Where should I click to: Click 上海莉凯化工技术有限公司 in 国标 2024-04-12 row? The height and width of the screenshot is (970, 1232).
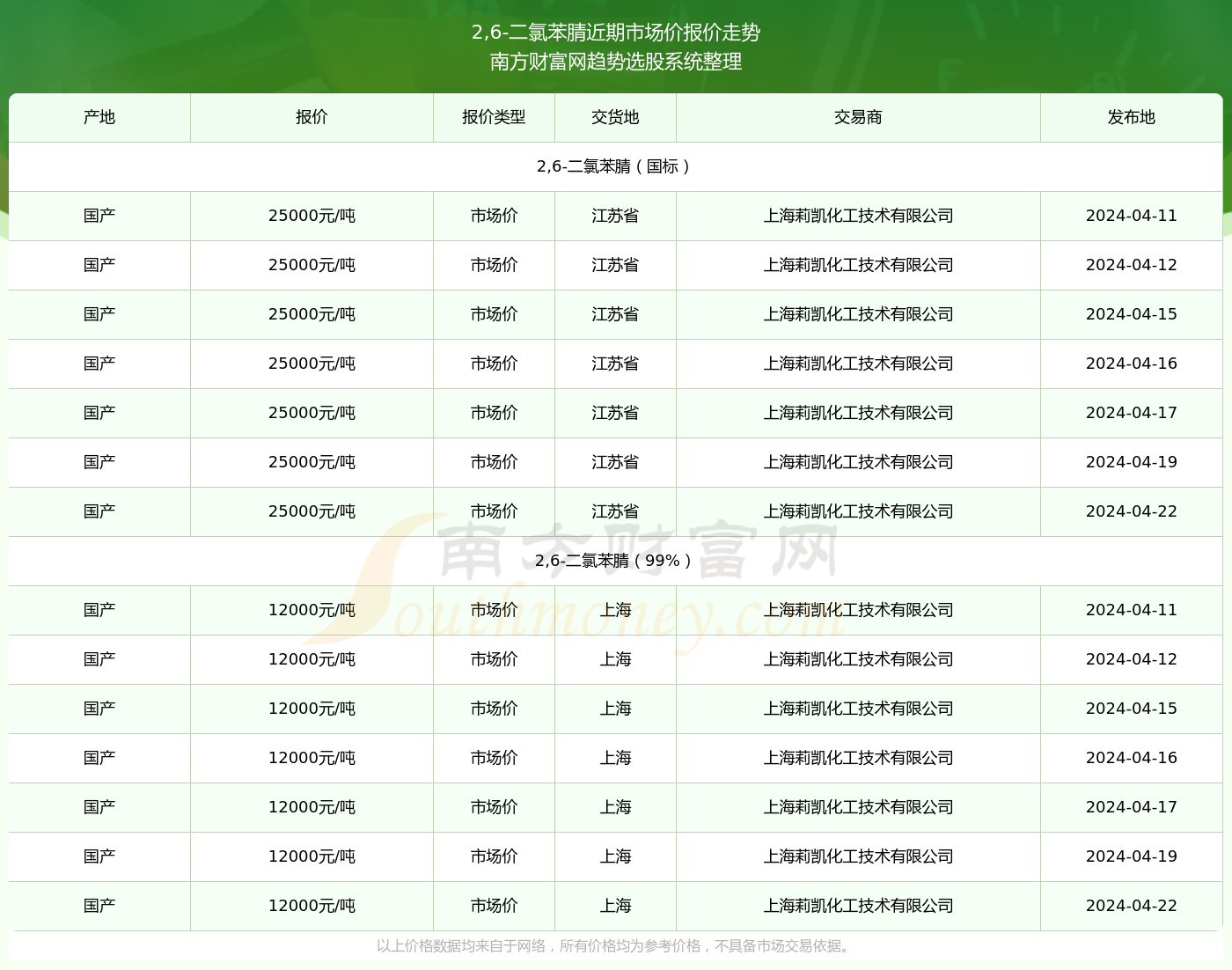coord(858,265)
